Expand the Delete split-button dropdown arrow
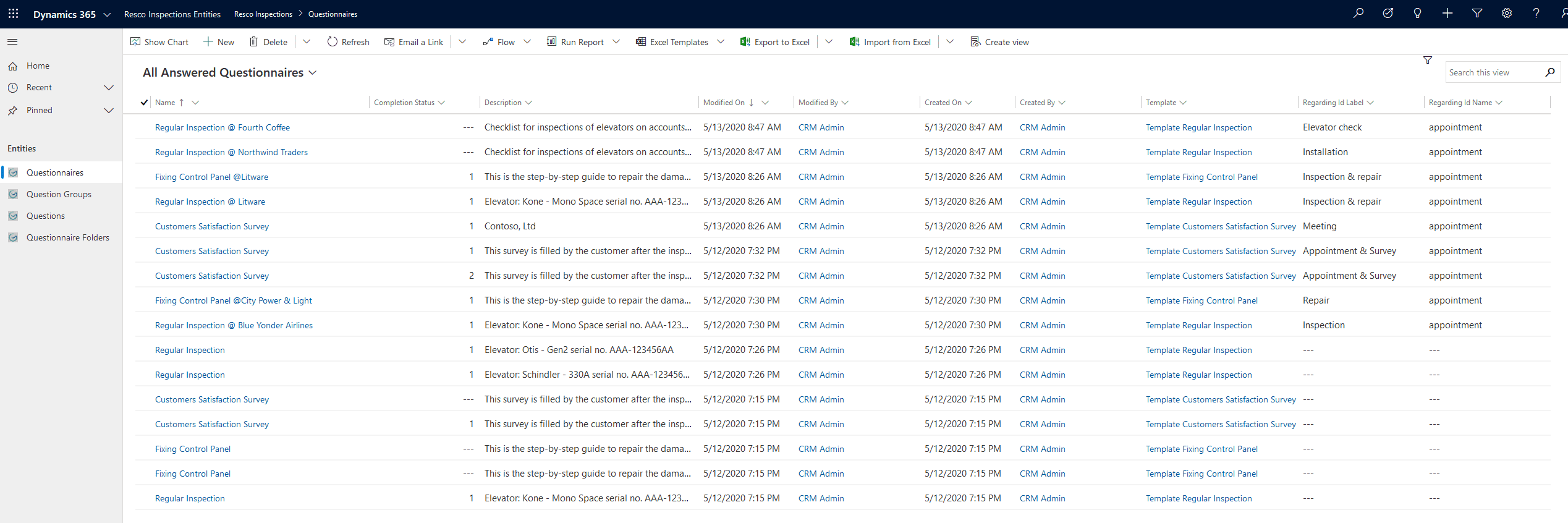Screen dimensions: 1568x523 307,42
